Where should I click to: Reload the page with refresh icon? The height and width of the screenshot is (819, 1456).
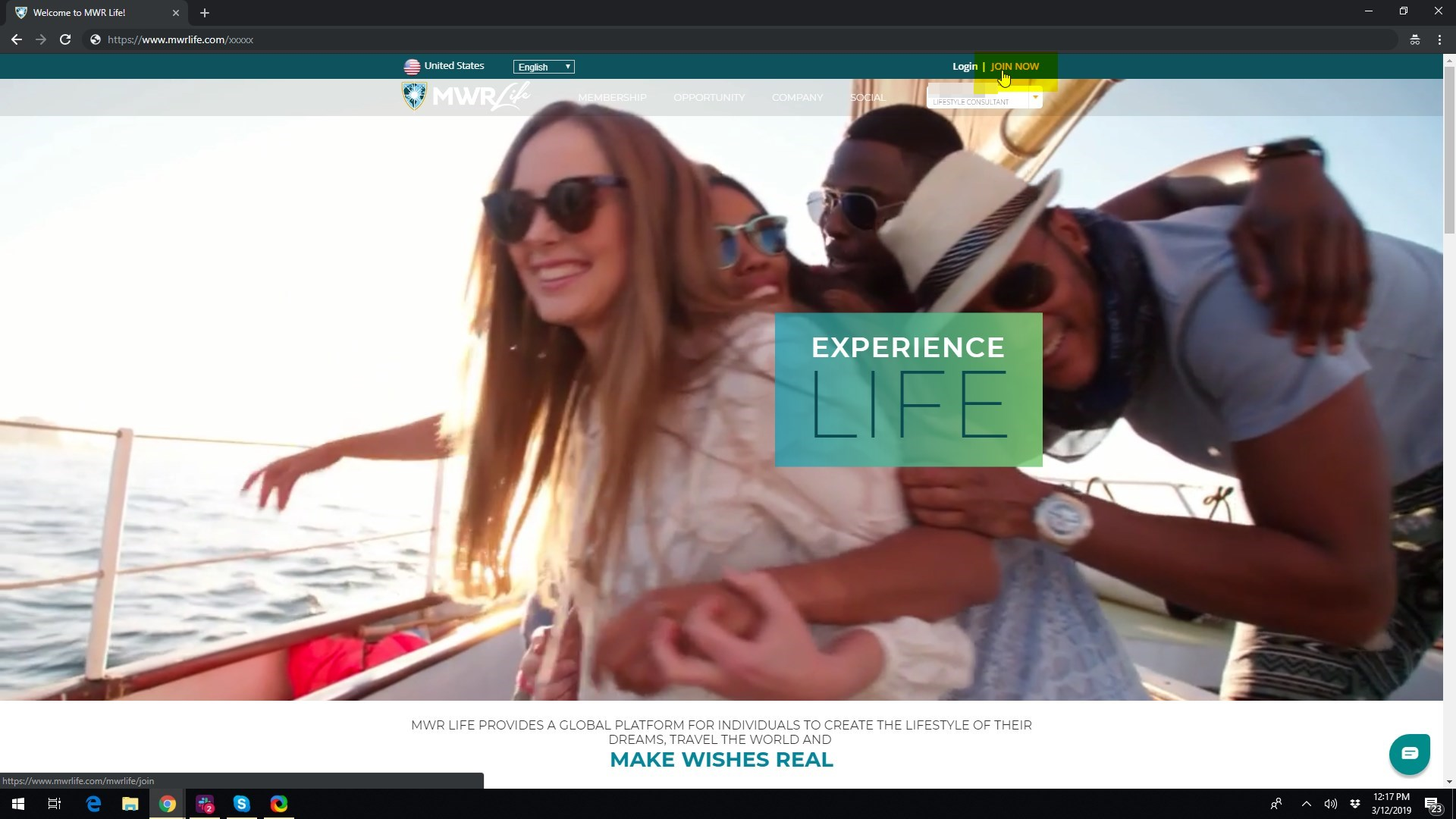coord(65,39)
